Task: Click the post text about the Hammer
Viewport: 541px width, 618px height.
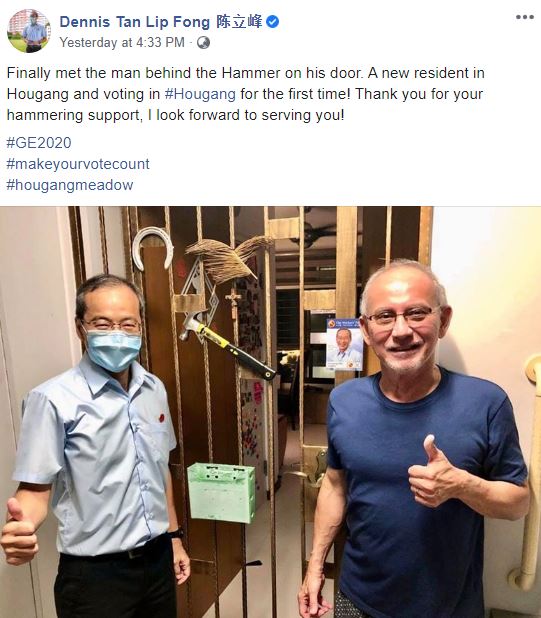Action: [x=245, y=94]
